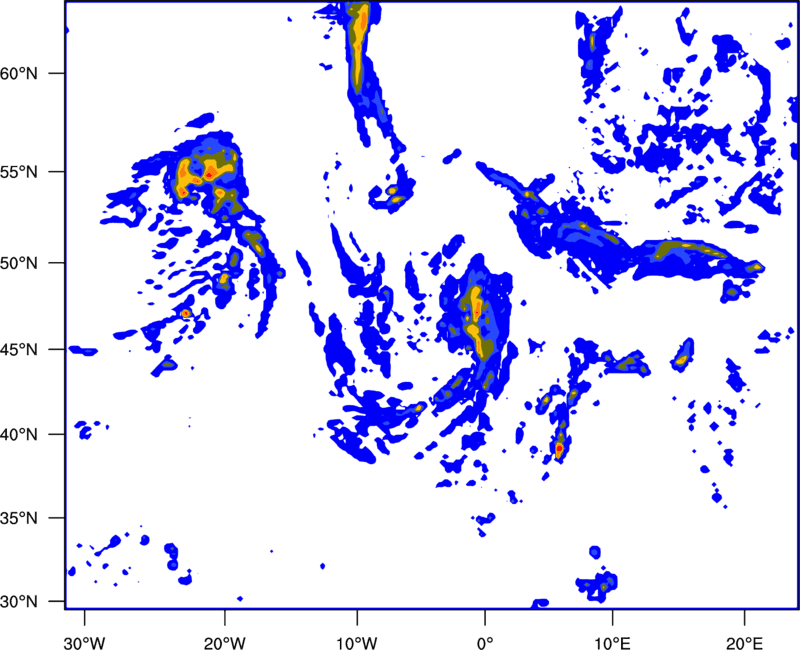This screenshot has width=800, height=650.
Task: Select the red maximum near 39°N 6°E
Action: (x=559, y=448)
